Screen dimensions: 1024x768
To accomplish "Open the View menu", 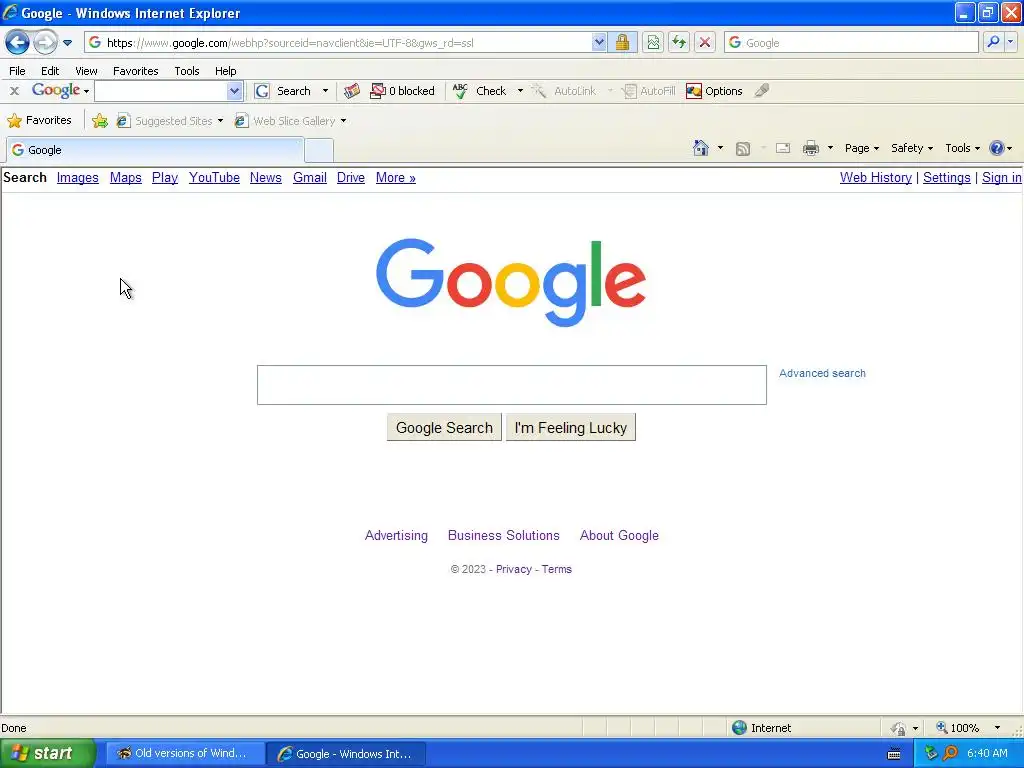I will pyautogui.click(x=86, y=71).
